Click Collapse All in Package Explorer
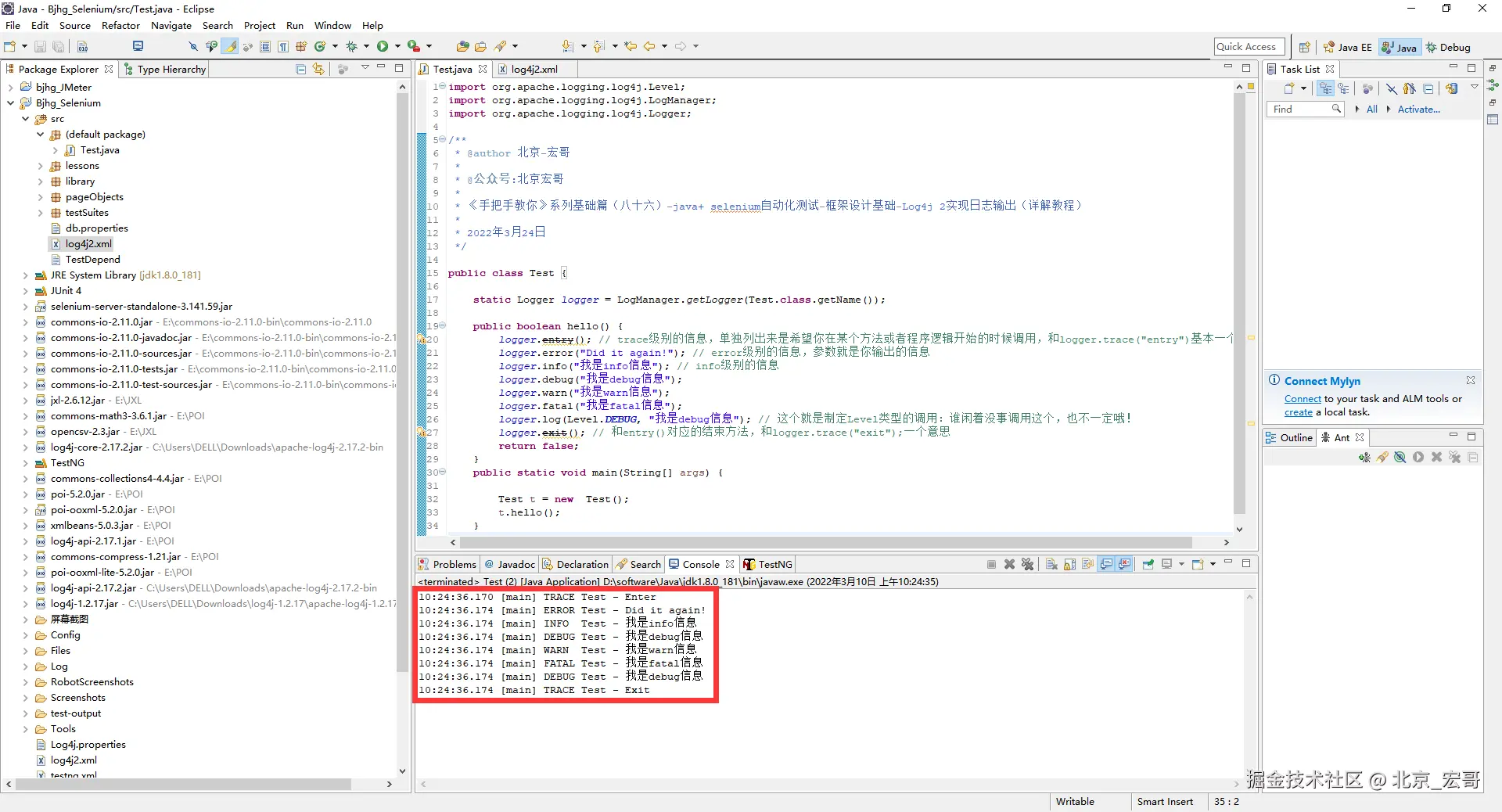Image resolution: width=1502 pixels, height=812 pixels. pyautogui.click(x=301, y=69)
